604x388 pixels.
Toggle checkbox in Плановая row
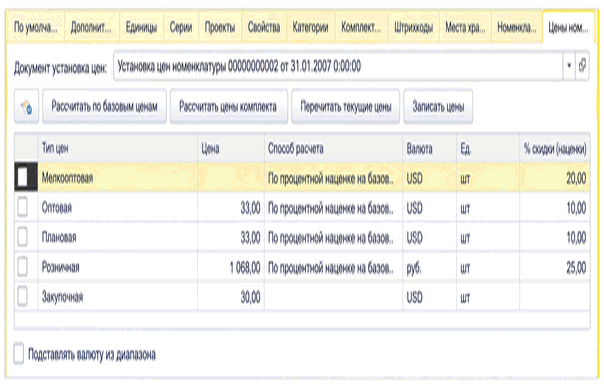pyautogui.click(x=23, y=237)
